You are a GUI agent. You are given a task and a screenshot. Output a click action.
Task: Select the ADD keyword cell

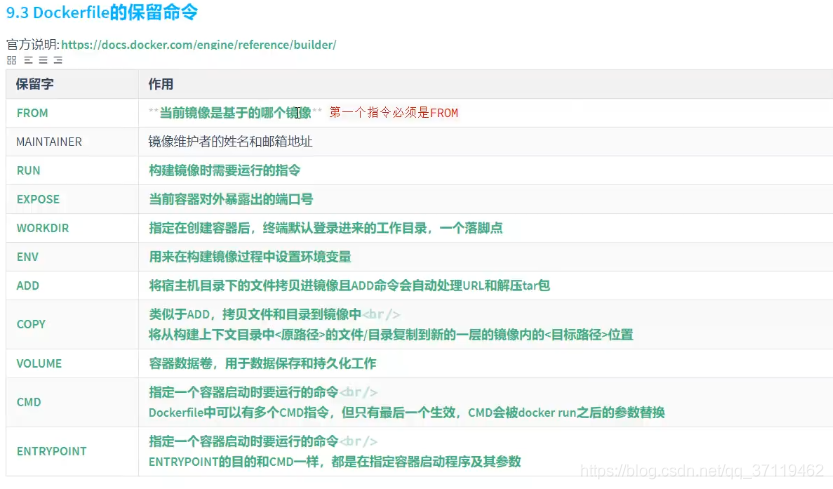72,285
